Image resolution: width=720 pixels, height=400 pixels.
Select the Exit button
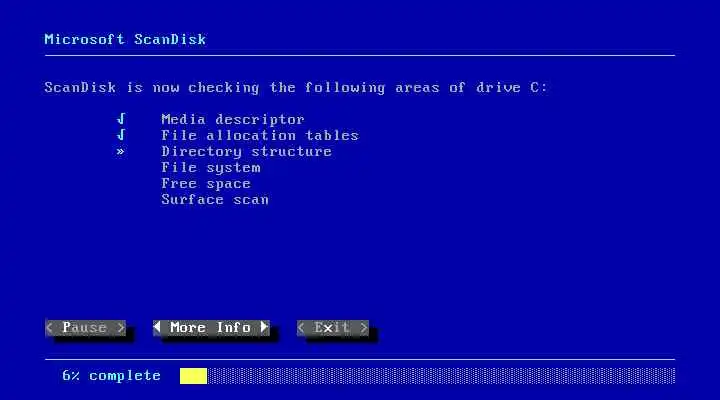tap(333, 328)
